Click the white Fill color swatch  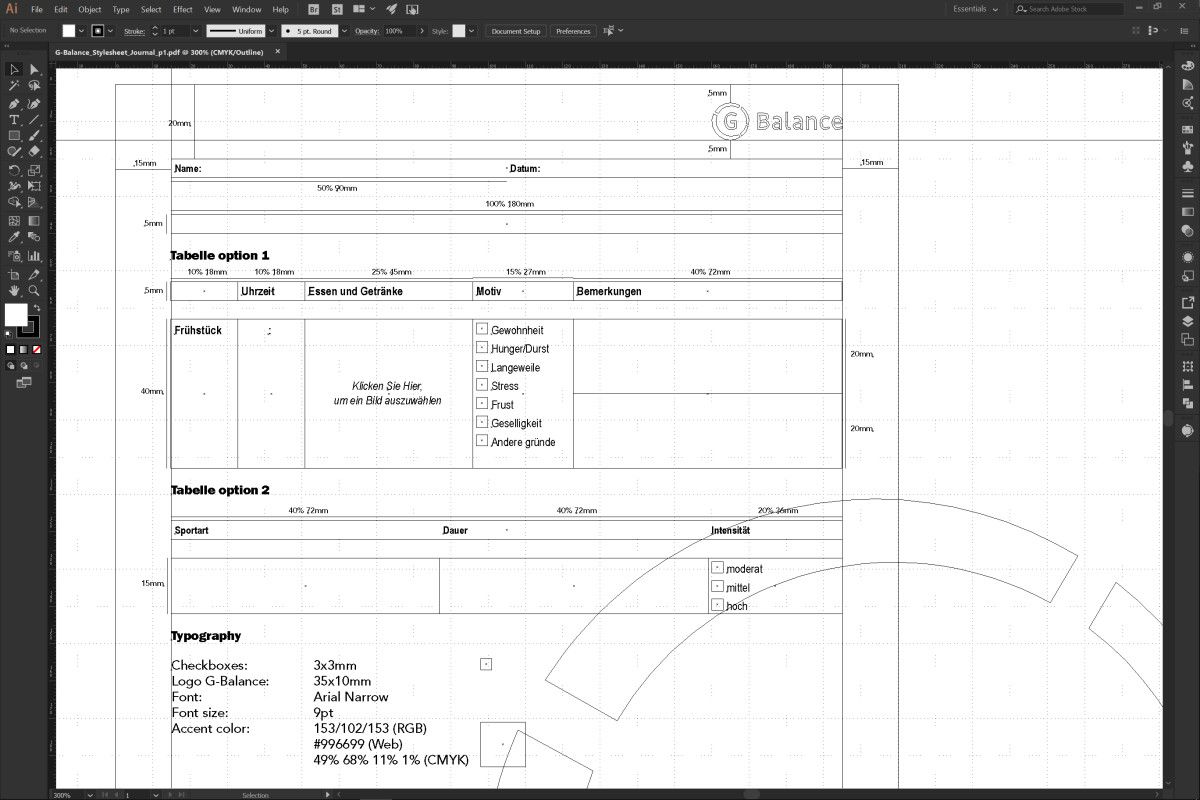coord(15,314)
